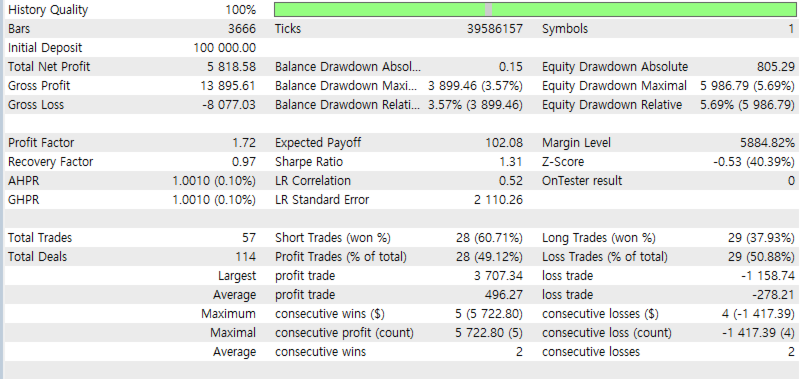Select the Long Trades (won %) value
This screenshot has width=800, height=379.
click(761, 238)
